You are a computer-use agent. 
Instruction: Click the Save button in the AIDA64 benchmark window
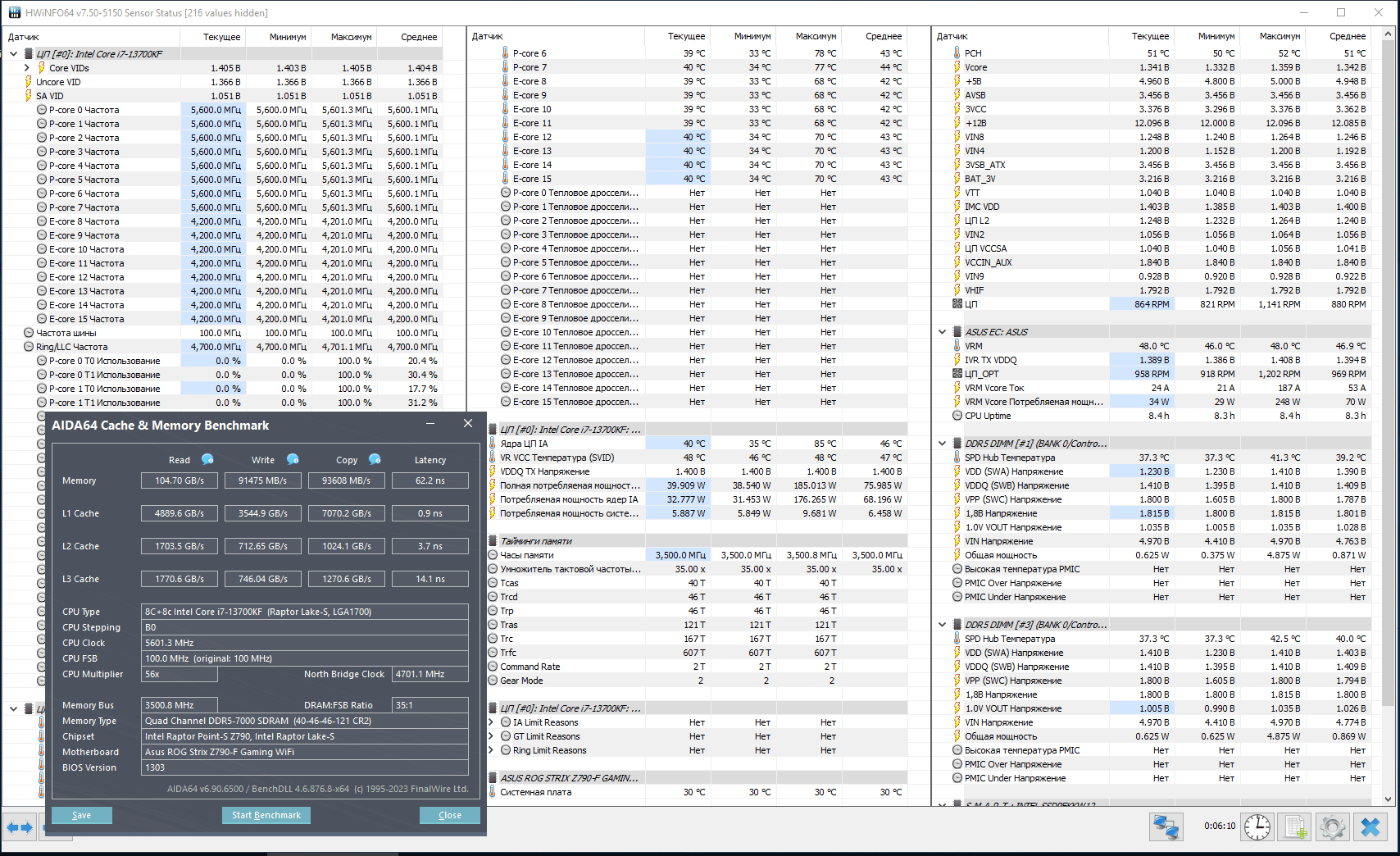pyautogui.click(x=82, y=815)
